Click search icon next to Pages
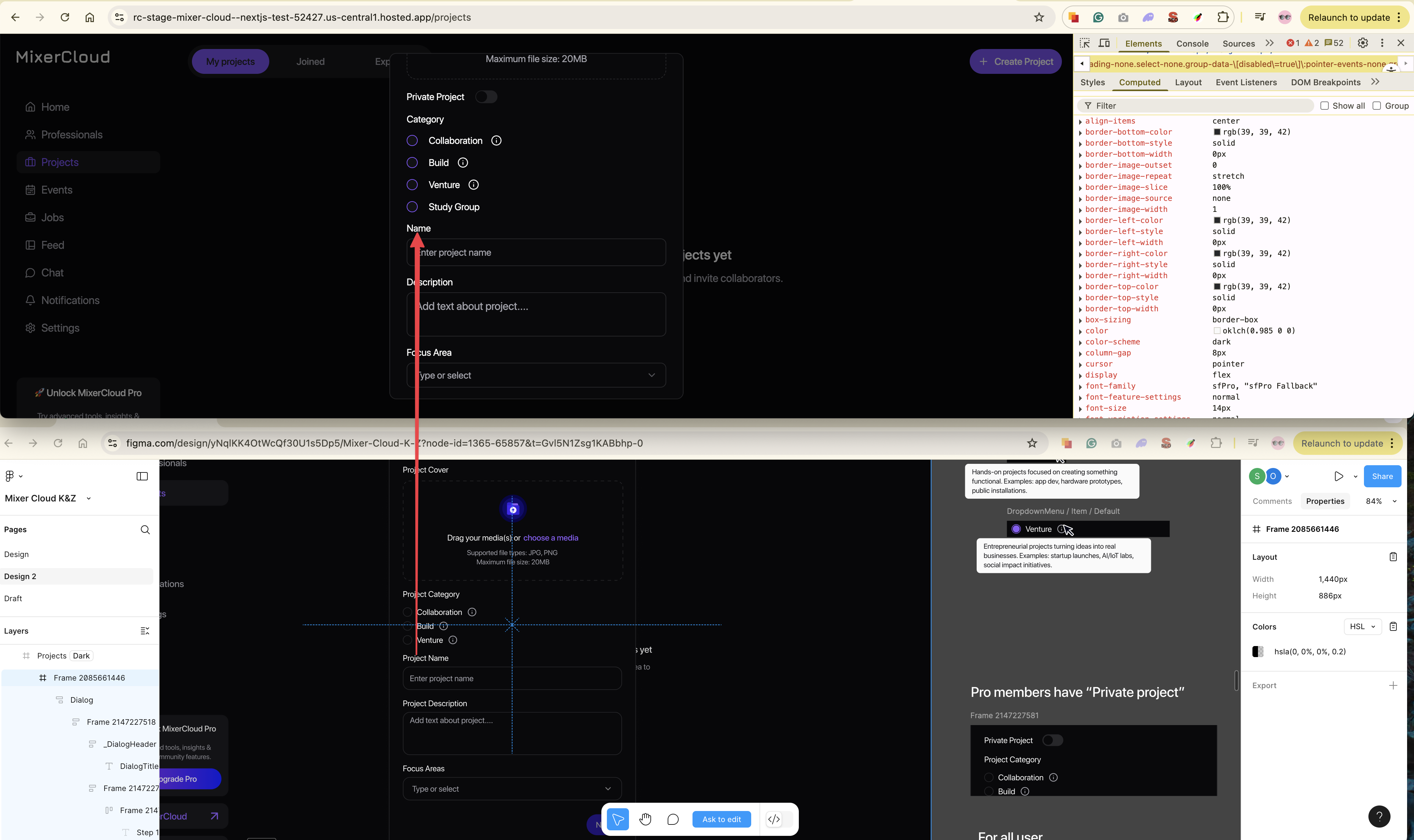The height and width of the screenshot is (840, 1414). click(145, 529)
